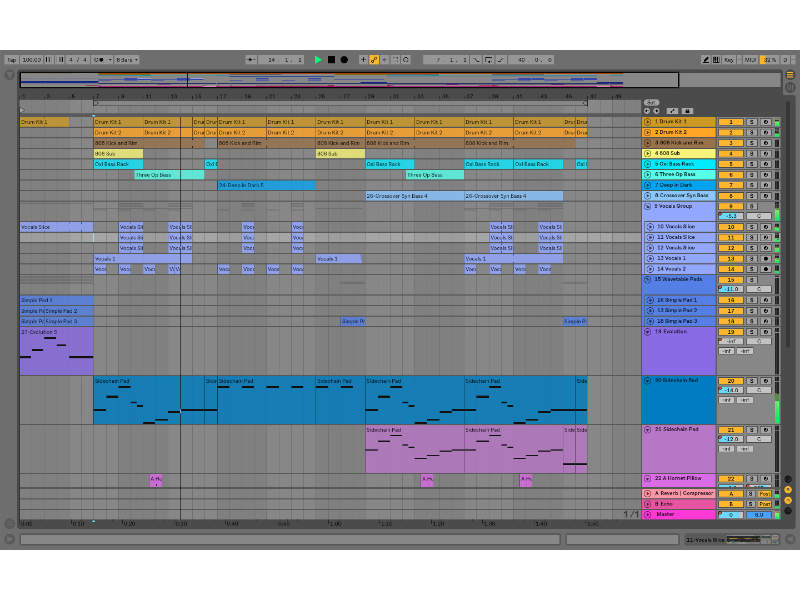Screen dimensions: 800x600
Task: Toggle Post on A Reverb return
Action: point(764,494)
